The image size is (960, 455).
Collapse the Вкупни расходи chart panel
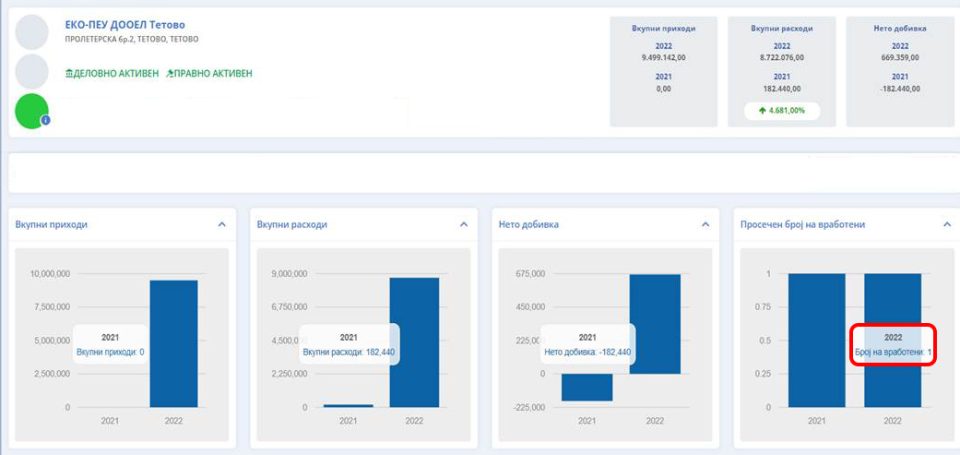click(x=463, y=225)
